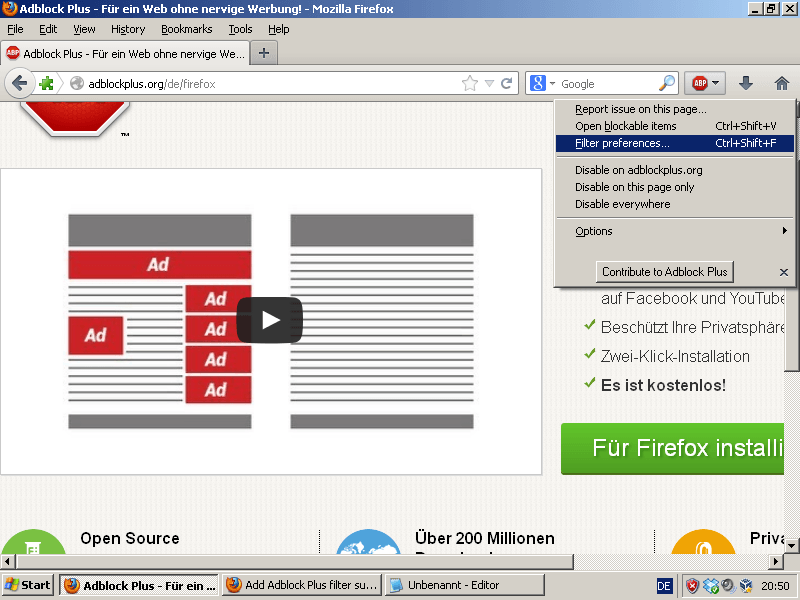Click the URL address bar field
Image resolution: width=800 pixels, height=600 pixels.
272,83
